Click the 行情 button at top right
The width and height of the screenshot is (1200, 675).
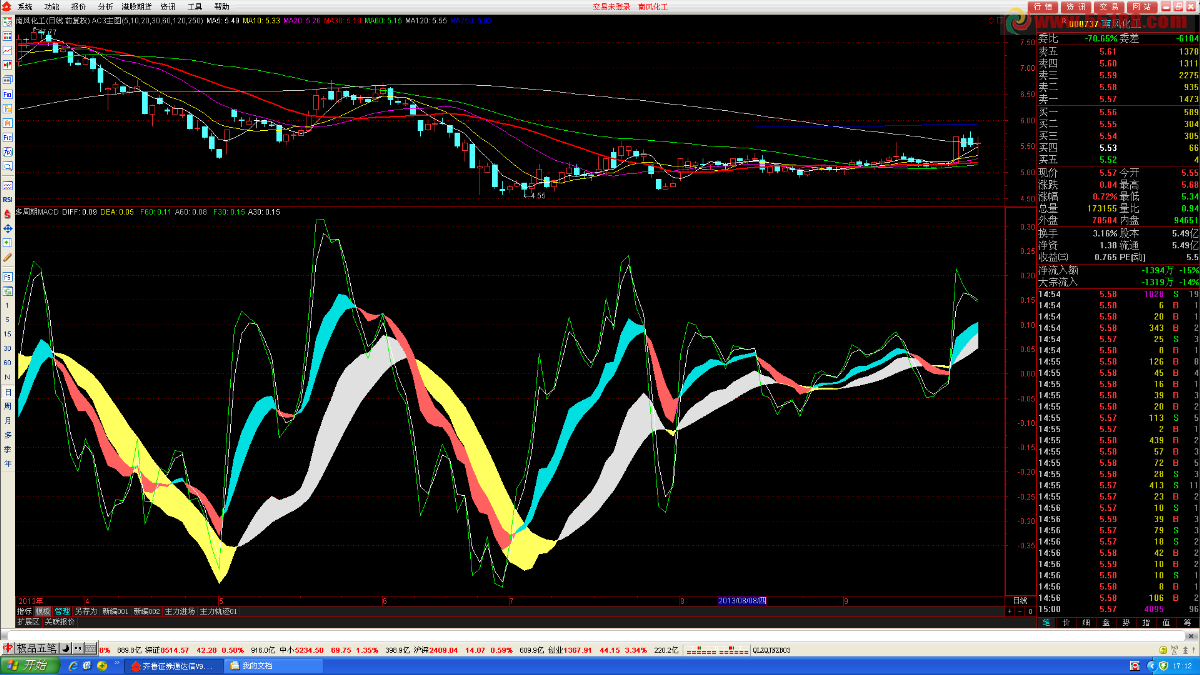point(1044,6)
